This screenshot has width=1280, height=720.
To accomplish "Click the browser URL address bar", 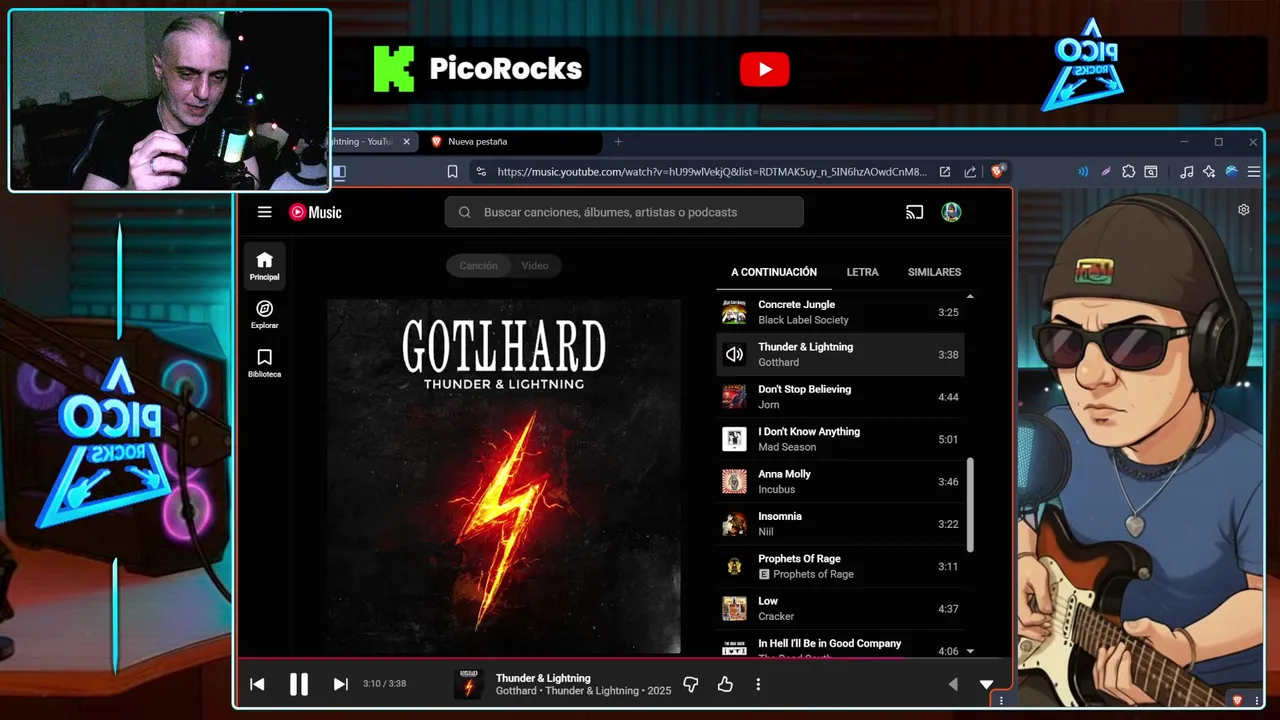I will (x=712, y=172).
